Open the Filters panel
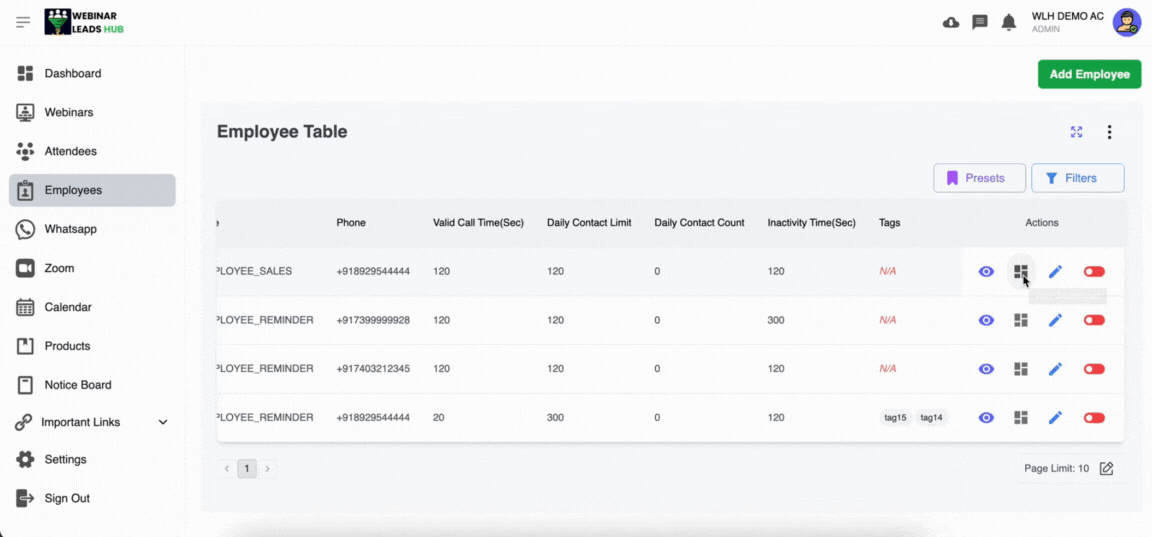This screenshot has height=537, width=1152. (x=1077, y=178)
